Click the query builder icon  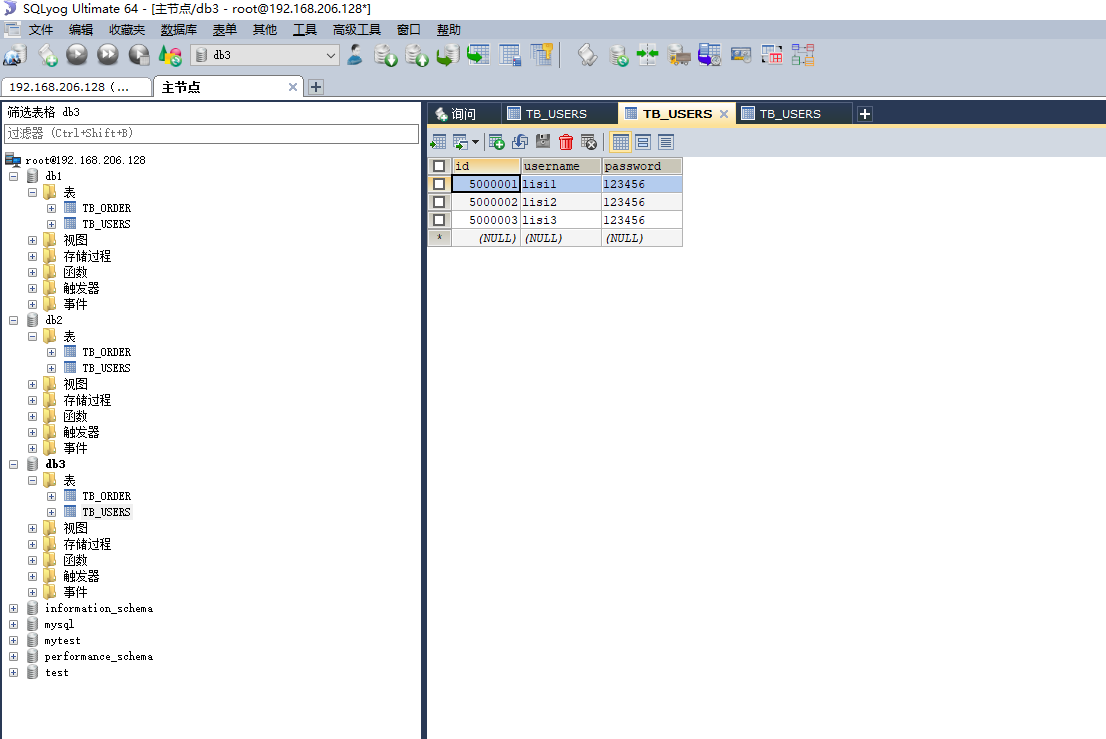pos(741,55)
